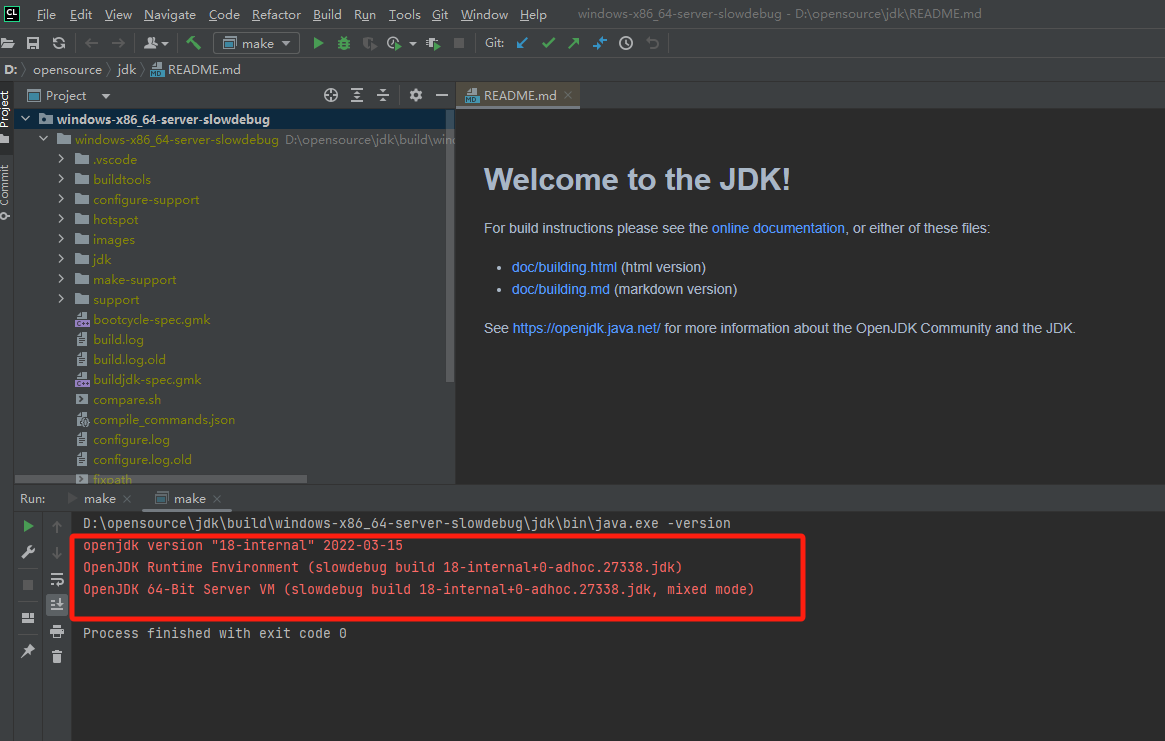Viewport: 1165px width, 741px height.
Task: Print the Run console output
Action: point(56,631)
